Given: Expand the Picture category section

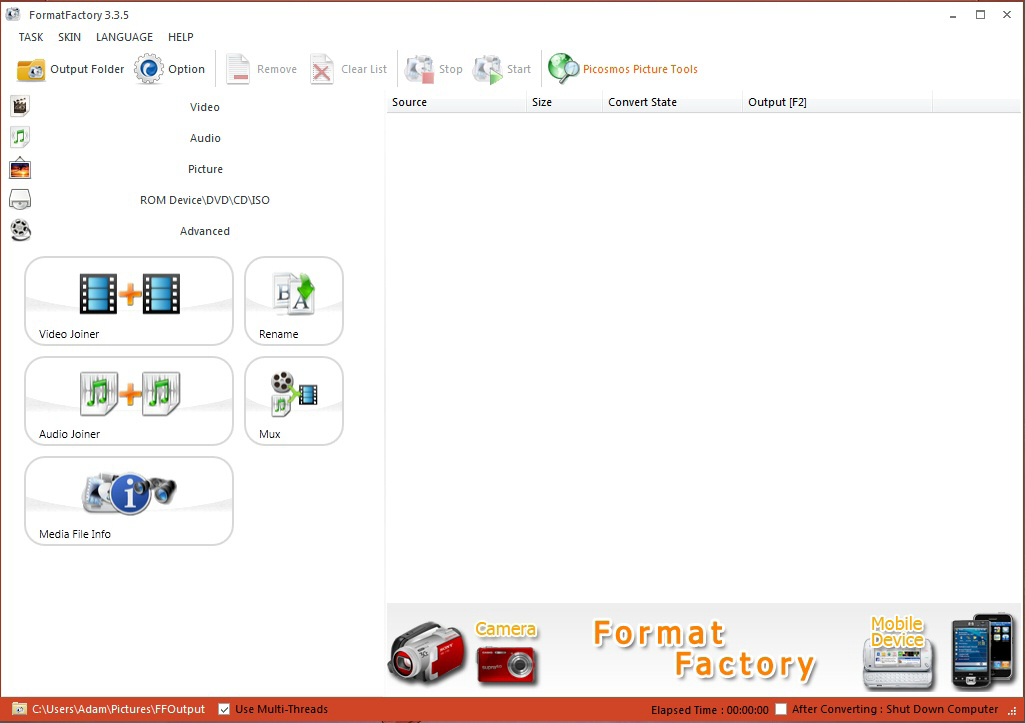Looking at the screenshot, I should 205,169.
